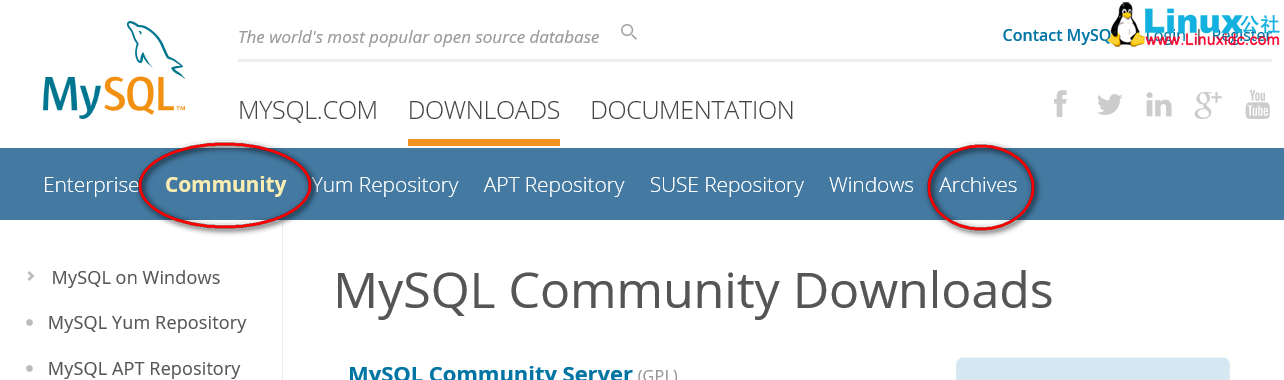Open the MySQL Twitter icon
This screenshot has height=380, width=1284.
point(1109,104)
